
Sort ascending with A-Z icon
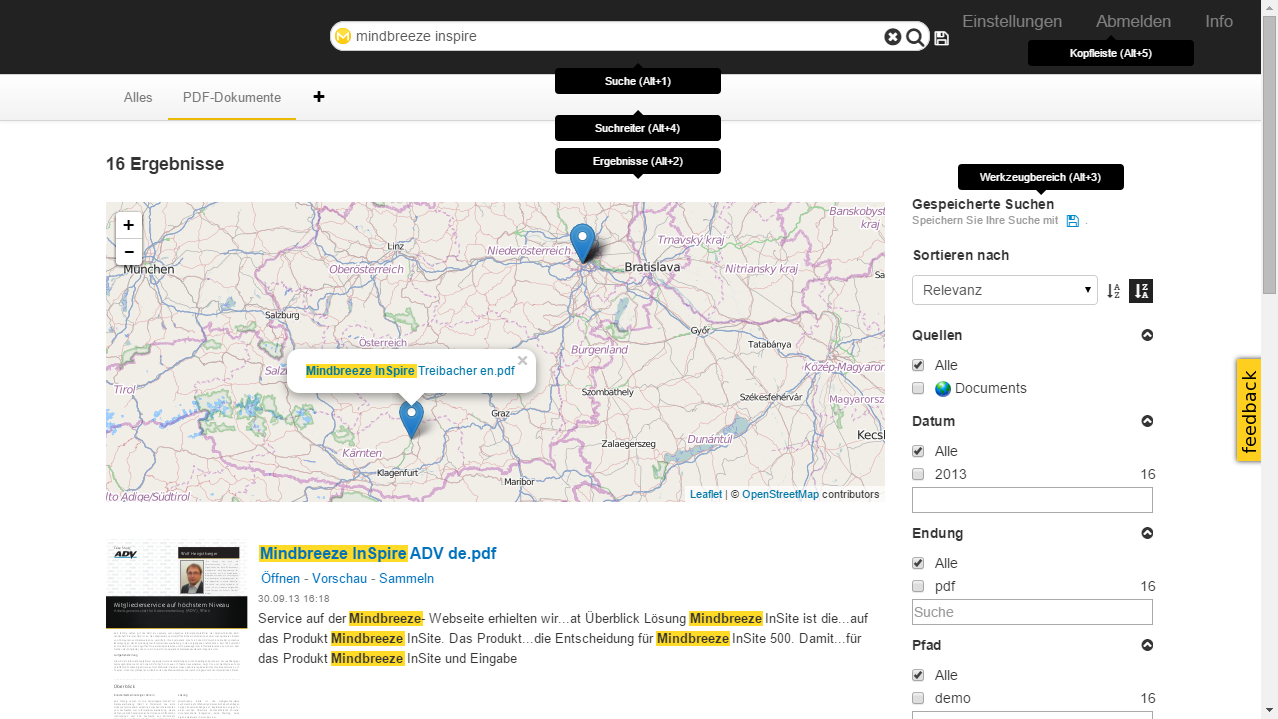1114,291
